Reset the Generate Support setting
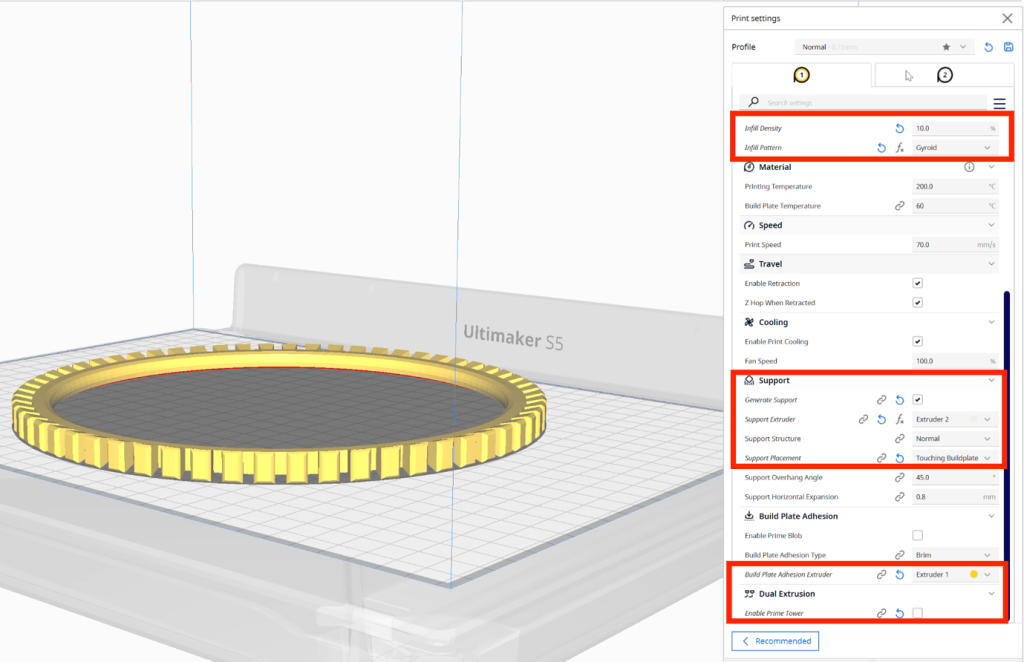 pyautogui.click(x=899, y=400)
